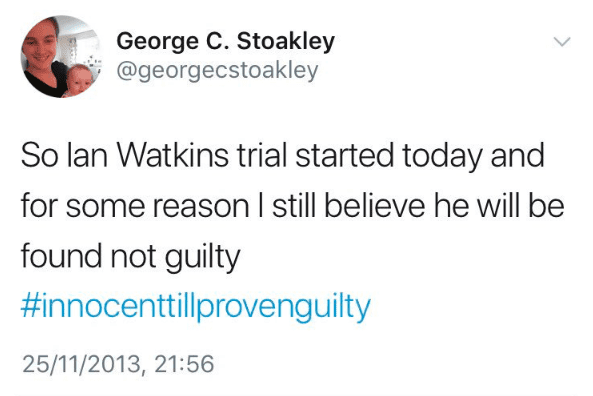
Task: Select the word "Stoakley" in display name
Action: tap(286, 41)
